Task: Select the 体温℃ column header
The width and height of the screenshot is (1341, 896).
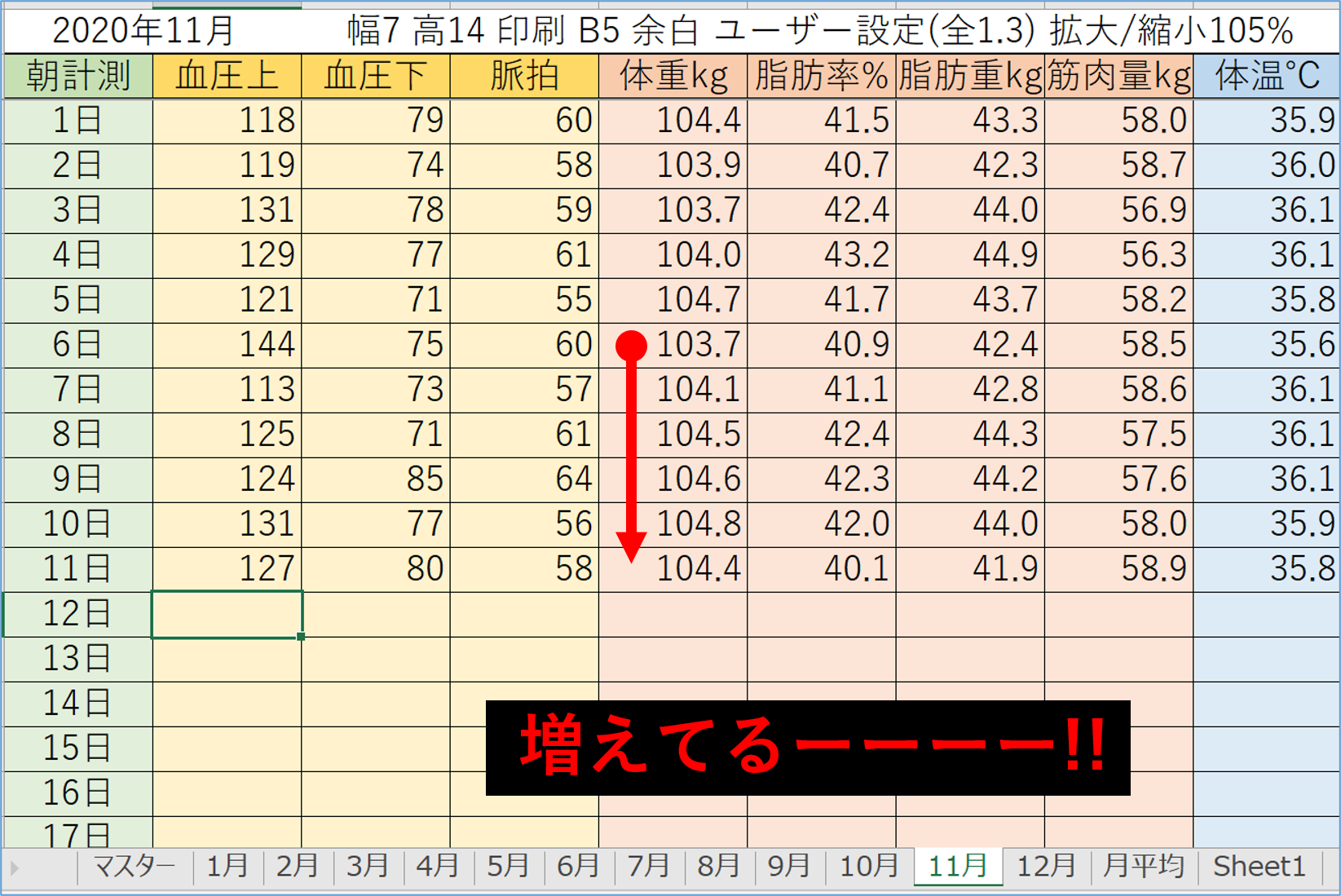Action: (x=1267, y=76)
